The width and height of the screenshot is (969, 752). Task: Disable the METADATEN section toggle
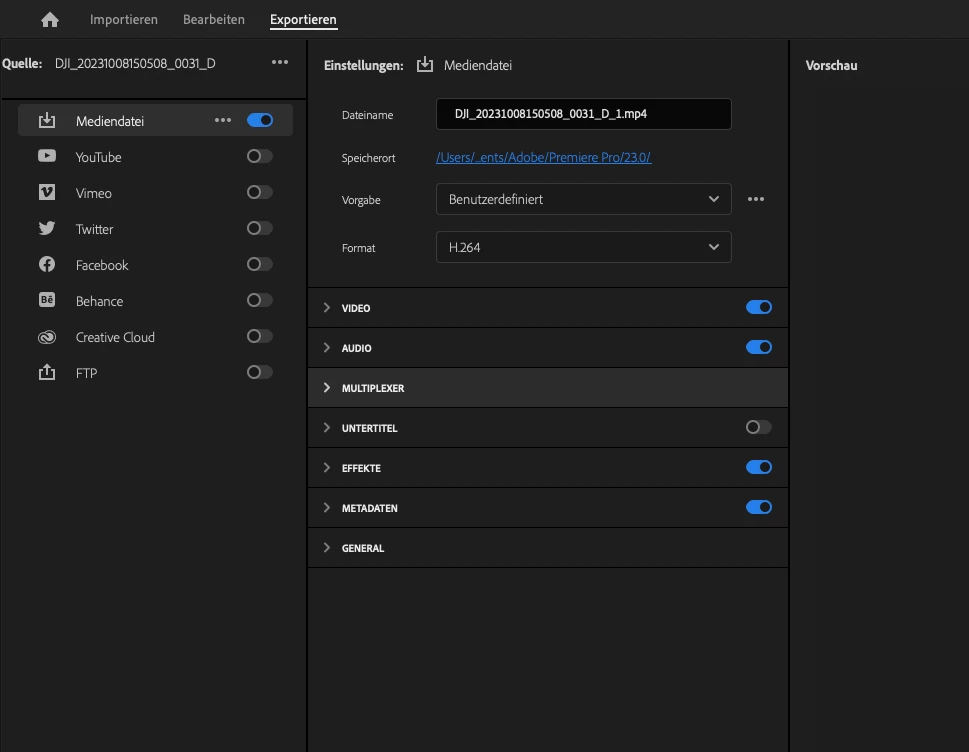point(759,507)
